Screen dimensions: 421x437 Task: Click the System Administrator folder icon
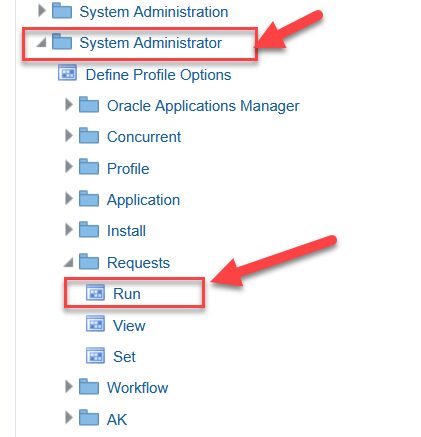(62, 42)
